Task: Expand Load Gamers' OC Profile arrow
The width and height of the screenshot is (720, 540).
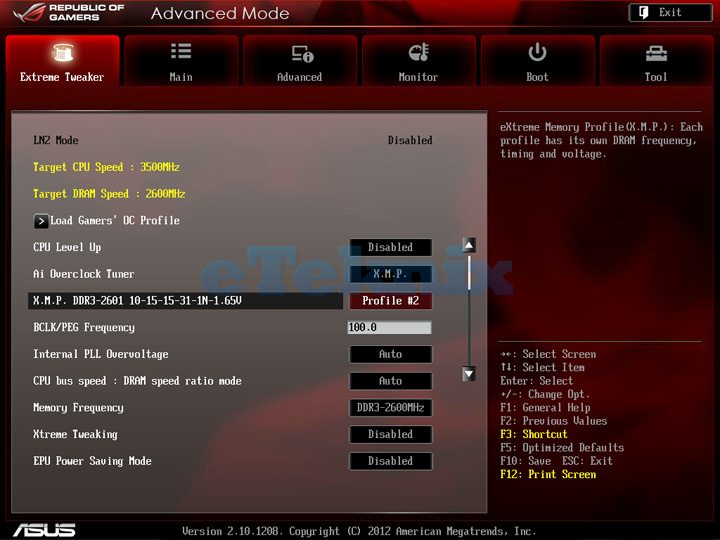Action: (41, 221)
